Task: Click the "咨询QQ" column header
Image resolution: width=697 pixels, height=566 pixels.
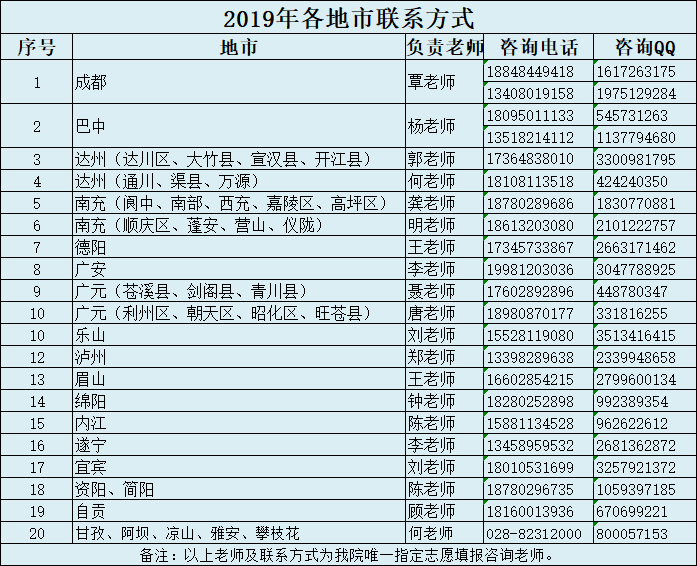Action: coord(645,47)
